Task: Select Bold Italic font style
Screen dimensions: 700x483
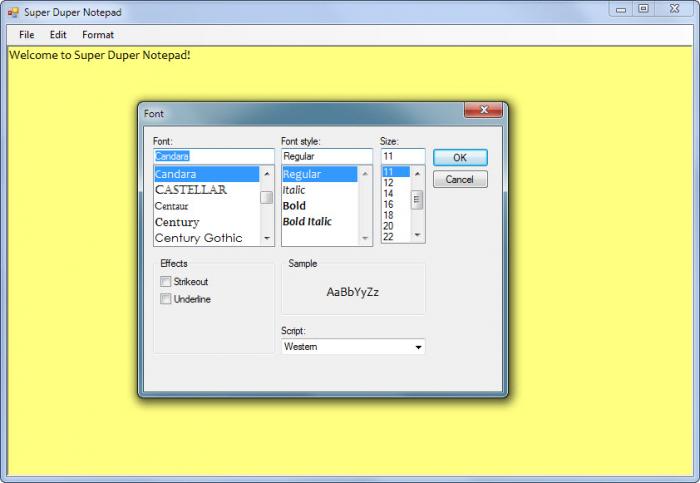Action: (320, 221)
